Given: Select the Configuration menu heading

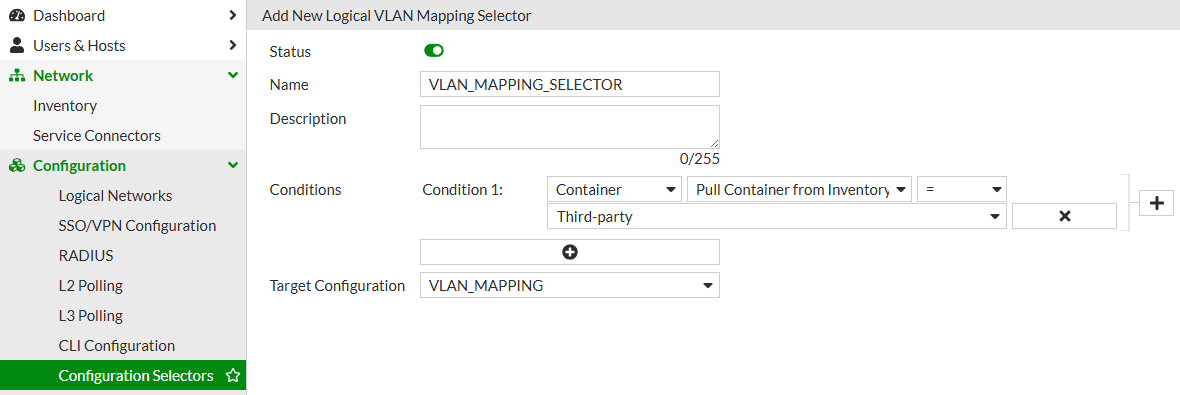Looking at the screenshot, I should 80,166.
